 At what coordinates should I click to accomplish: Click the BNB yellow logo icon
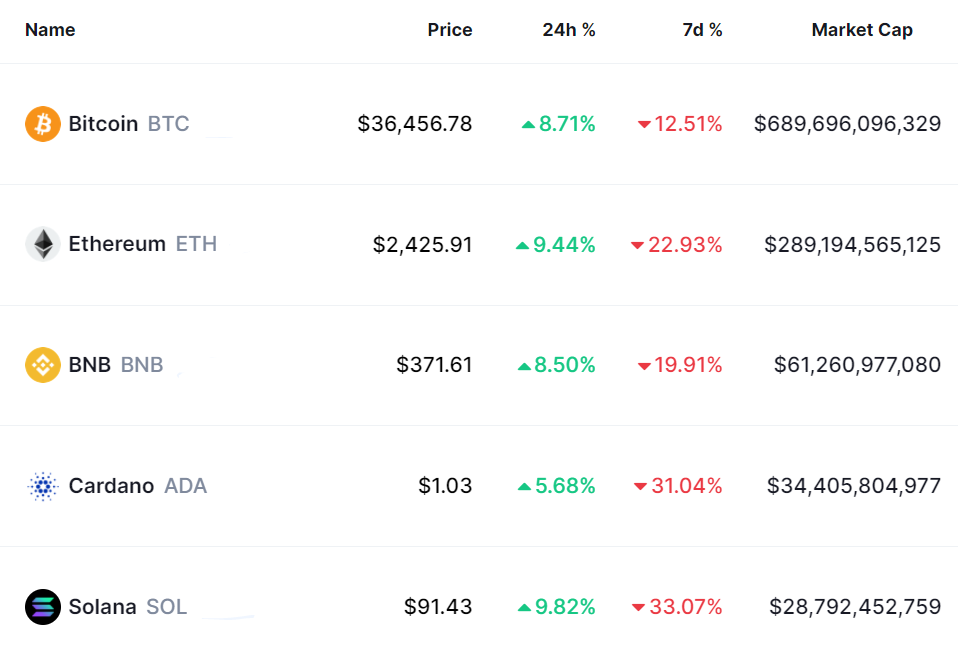[x=43, y=365]
